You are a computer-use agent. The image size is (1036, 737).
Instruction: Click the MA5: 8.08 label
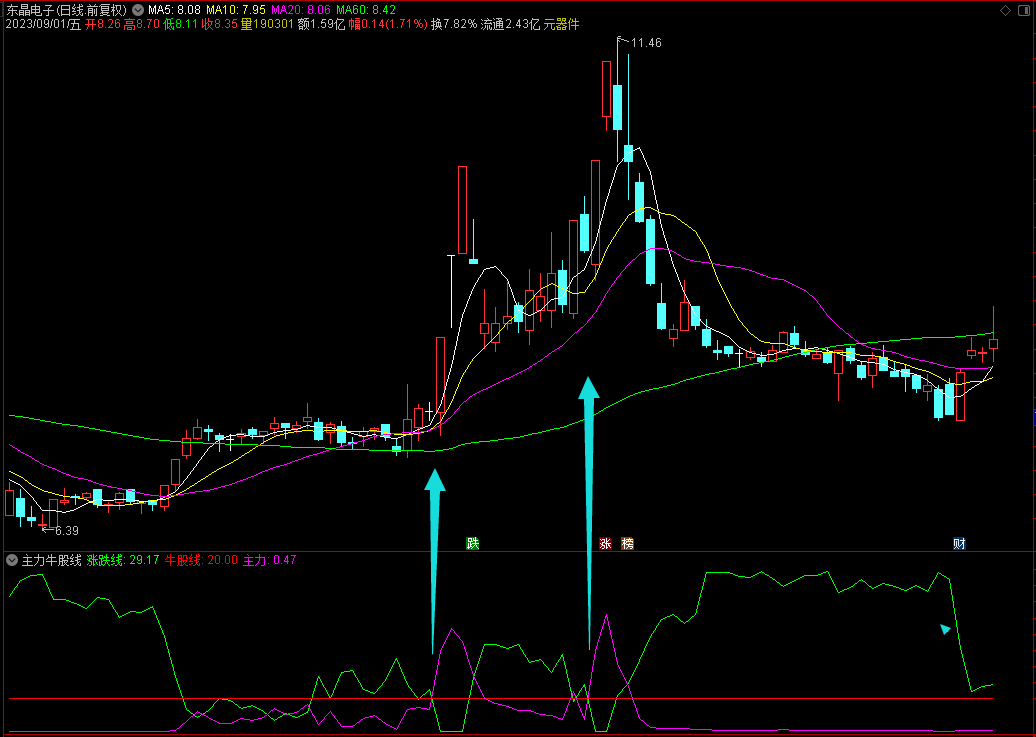[x=174, y=11]
